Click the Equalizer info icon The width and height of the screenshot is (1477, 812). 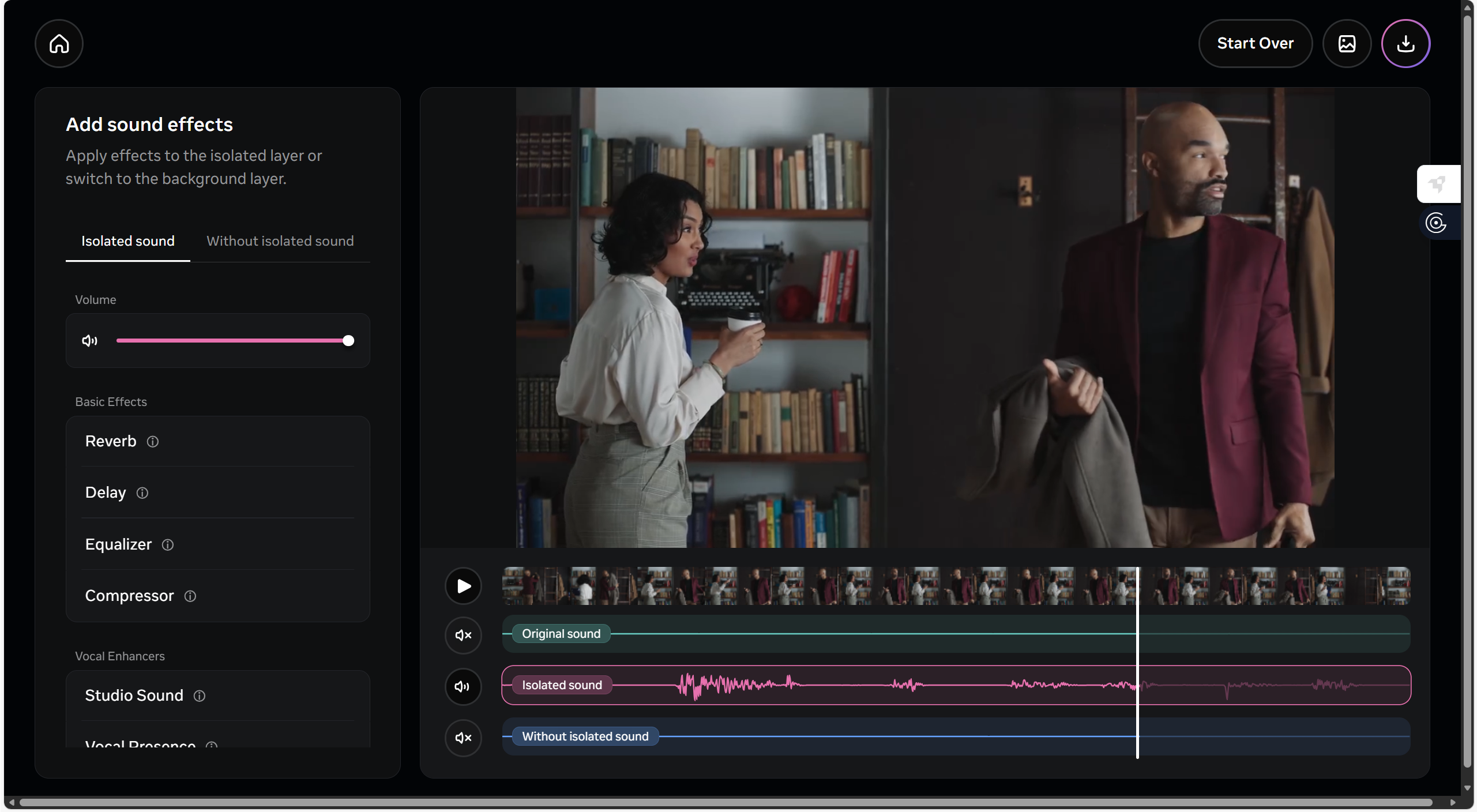pyautogui.click(x=168, y=545)
